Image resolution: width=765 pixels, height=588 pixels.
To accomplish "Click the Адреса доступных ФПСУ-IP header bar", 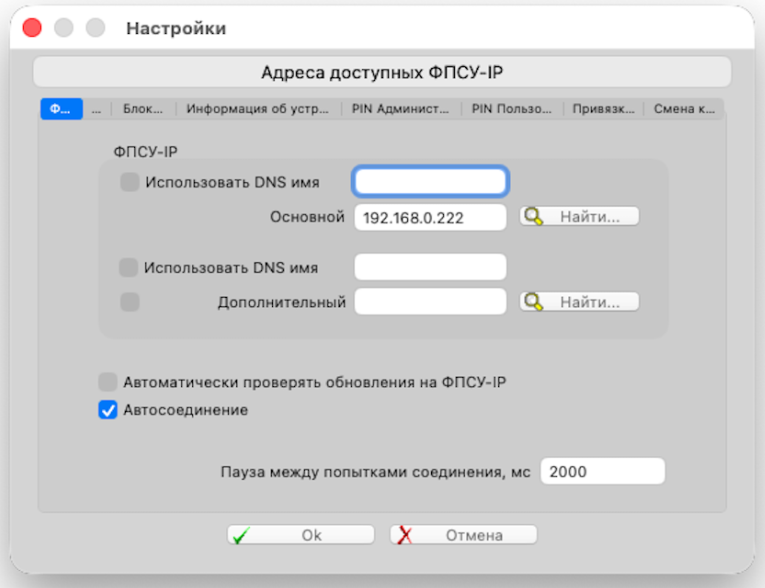I will point(382,72).
